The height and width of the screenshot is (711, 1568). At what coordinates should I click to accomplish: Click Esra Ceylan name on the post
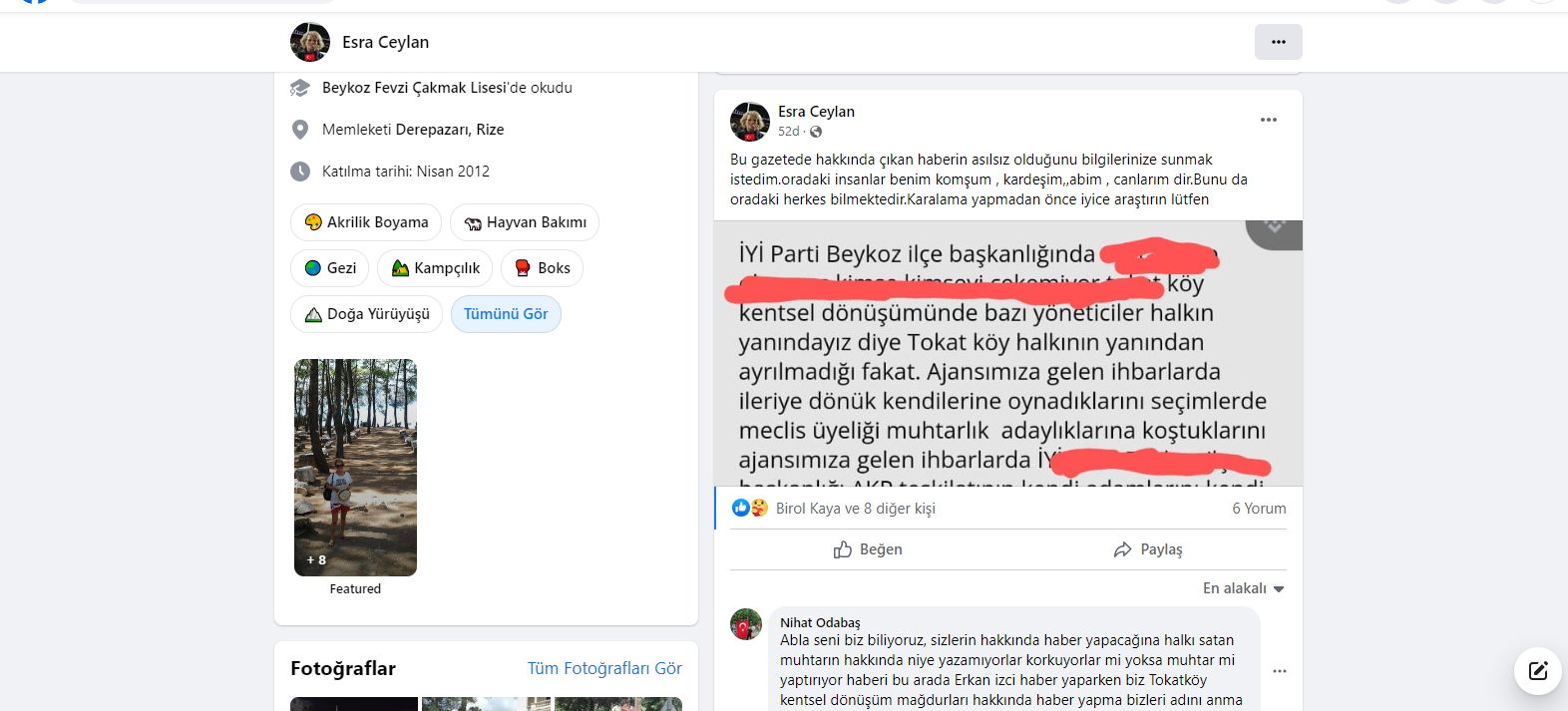click(816, 112)
